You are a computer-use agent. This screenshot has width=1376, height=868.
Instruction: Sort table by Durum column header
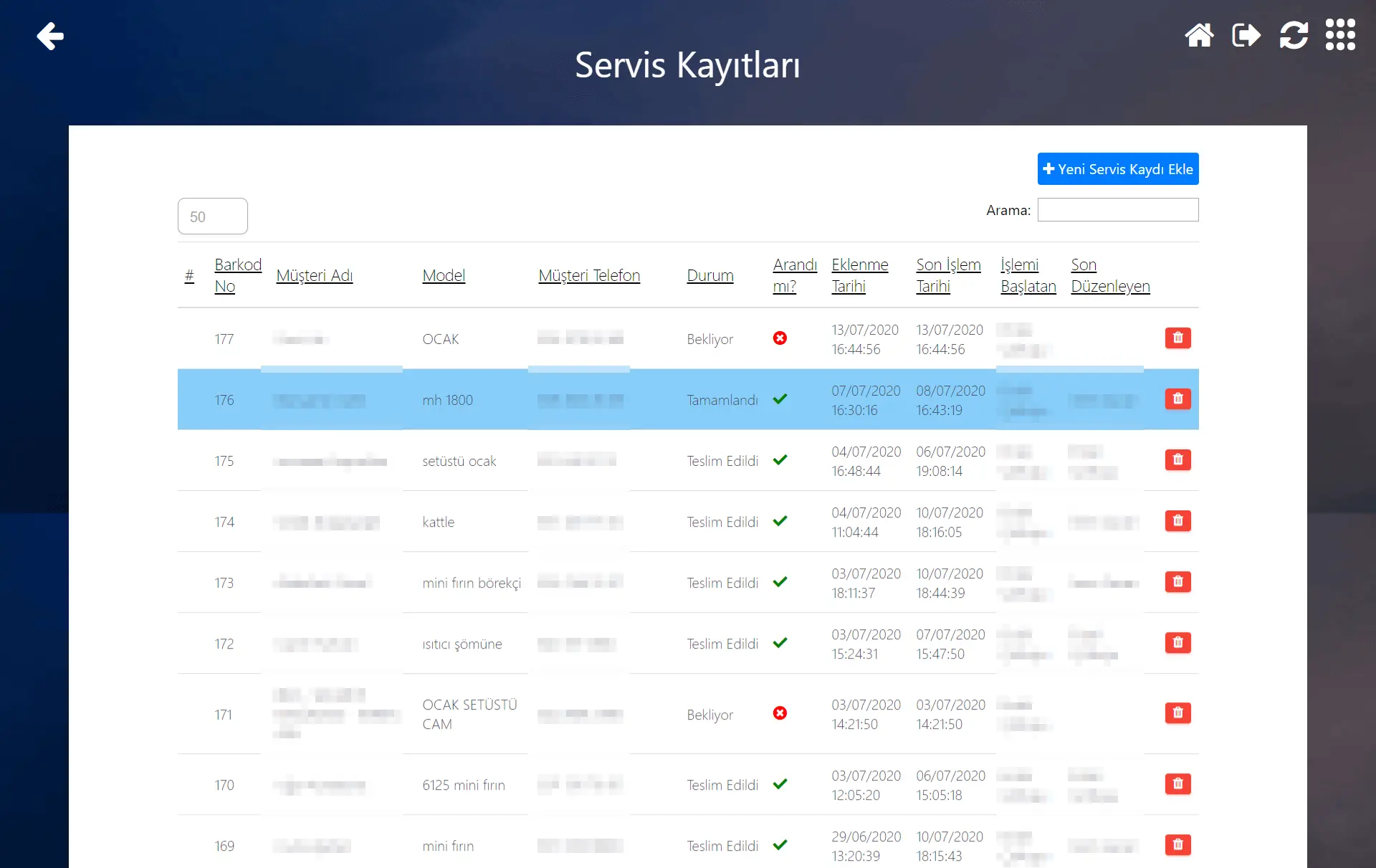point(709,275)
